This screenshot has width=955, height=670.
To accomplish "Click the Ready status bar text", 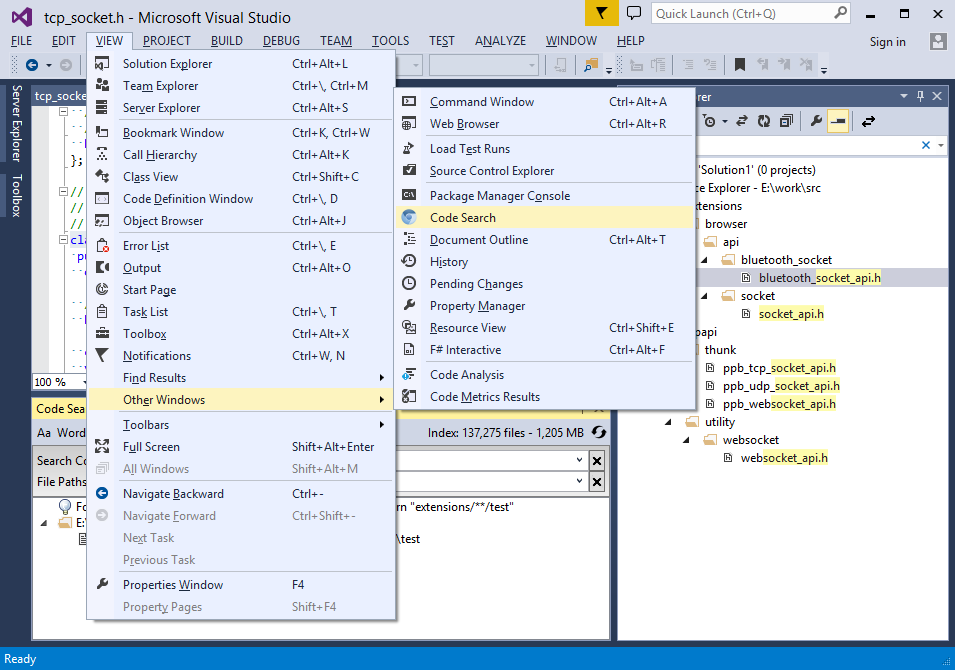I will pos(20,659).
